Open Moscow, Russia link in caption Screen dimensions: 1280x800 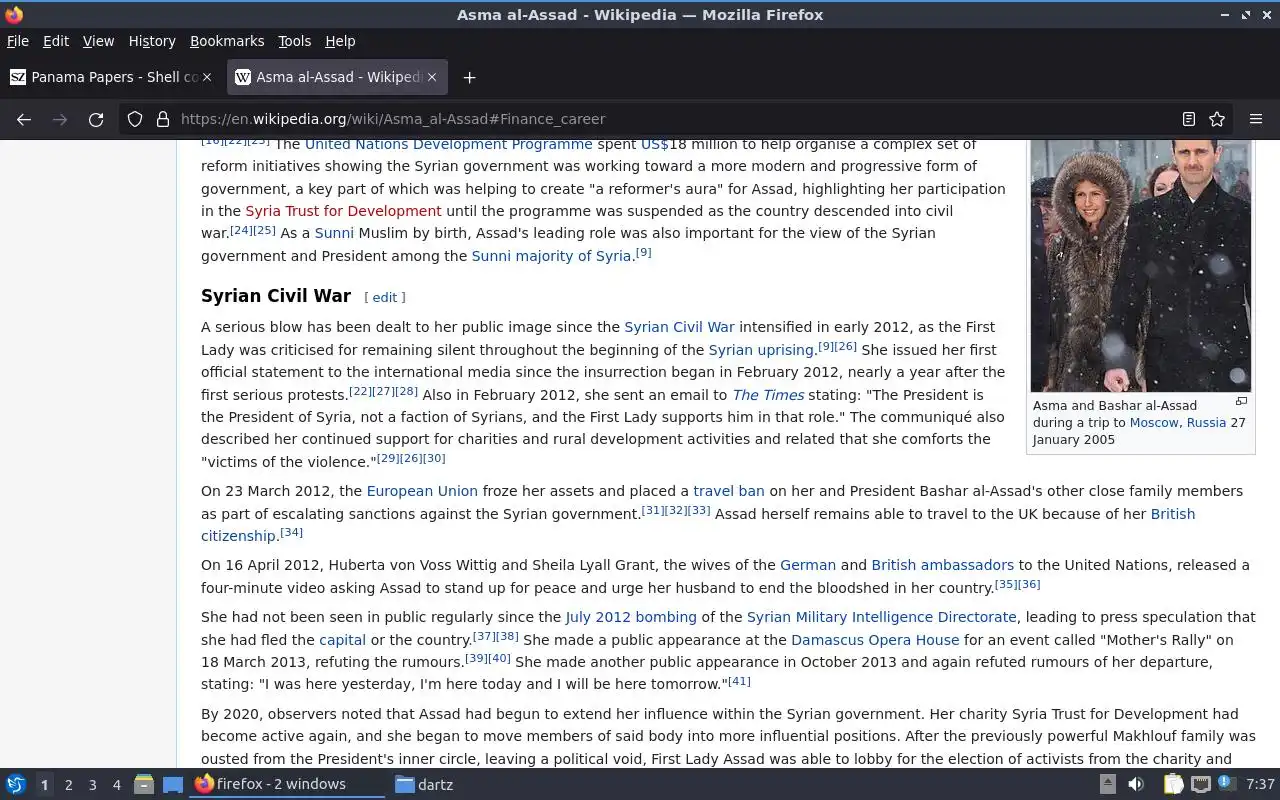[1178, 423]
